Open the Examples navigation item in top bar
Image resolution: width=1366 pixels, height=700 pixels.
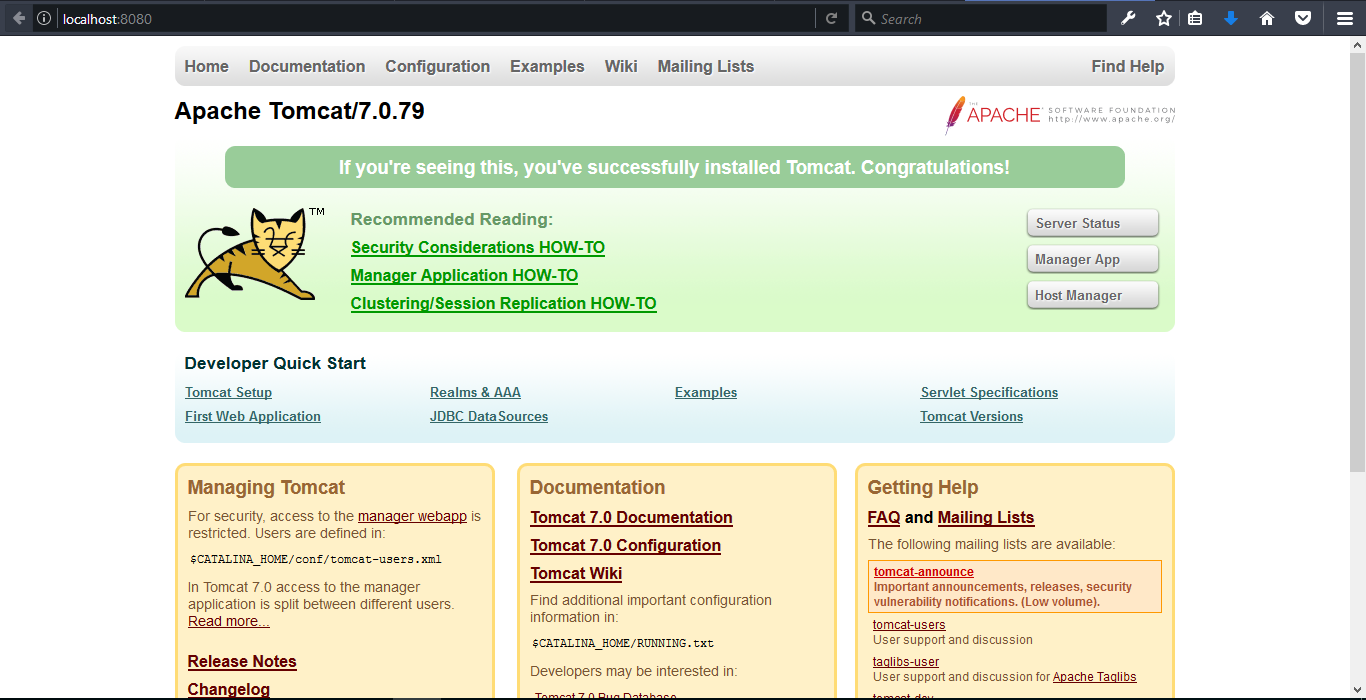click(x=547, y=66)
